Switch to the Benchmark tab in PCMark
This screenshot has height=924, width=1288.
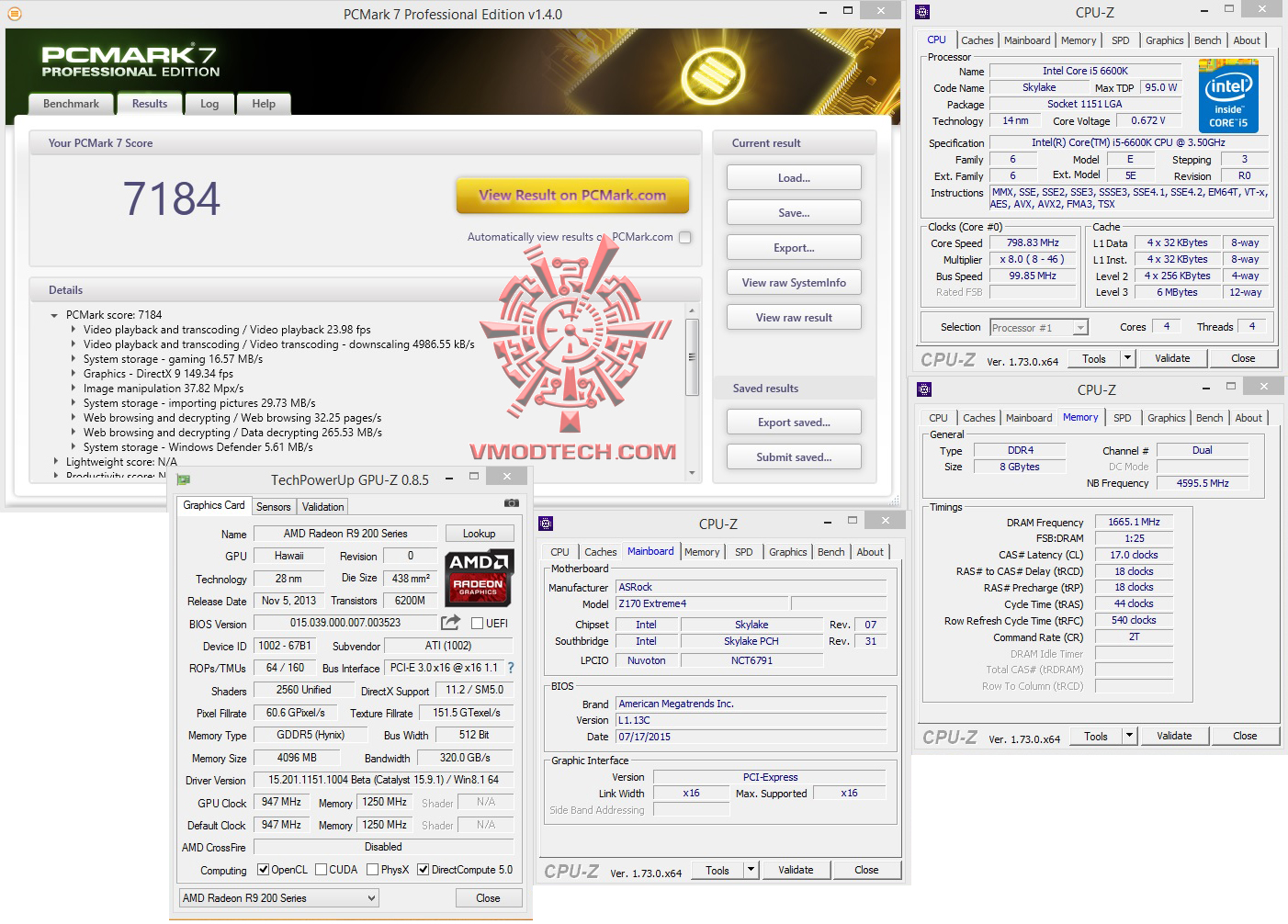click(71, 104)
